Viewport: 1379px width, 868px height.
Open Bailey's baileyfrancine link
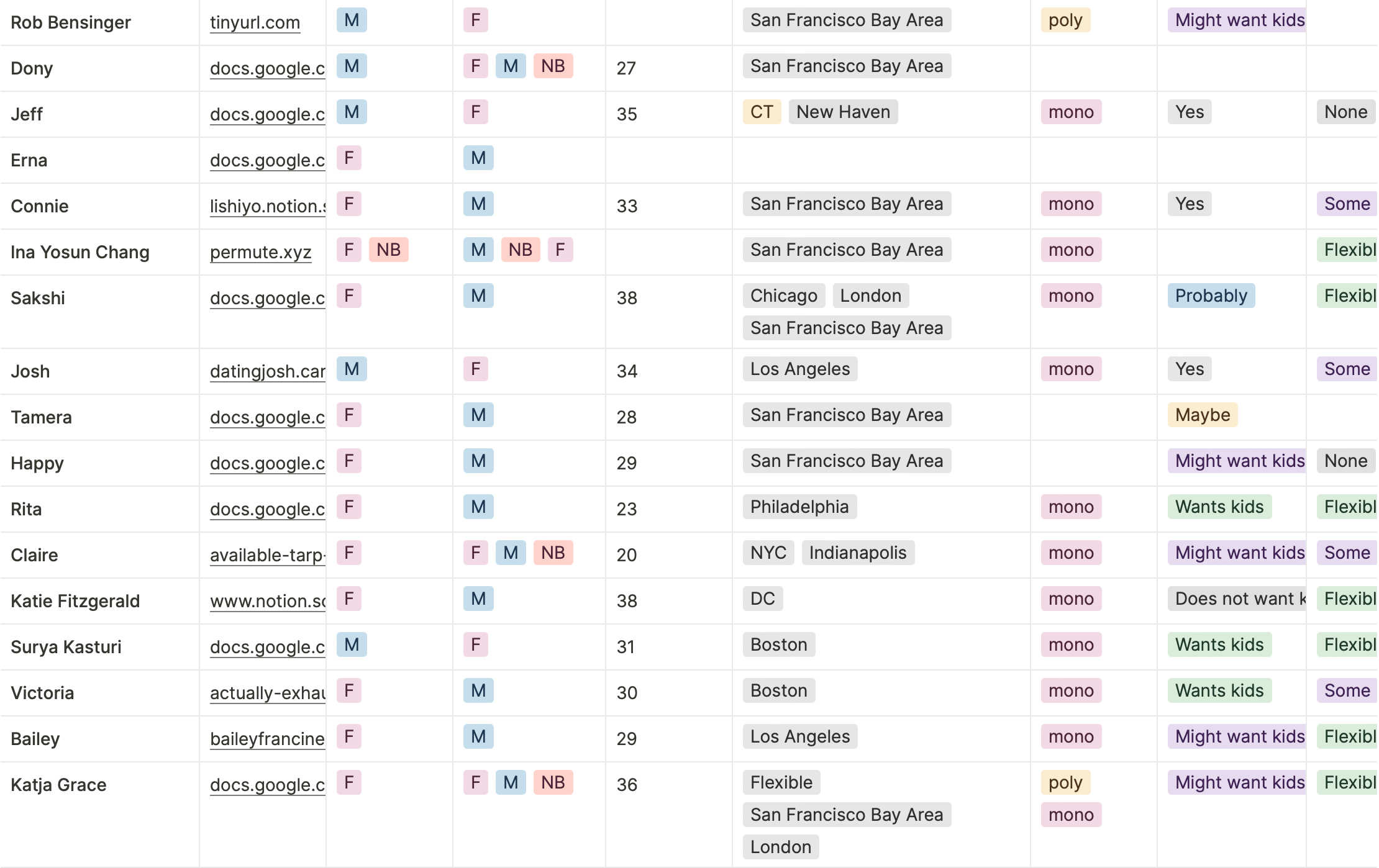pyautogui.click(x=268, y=739)
